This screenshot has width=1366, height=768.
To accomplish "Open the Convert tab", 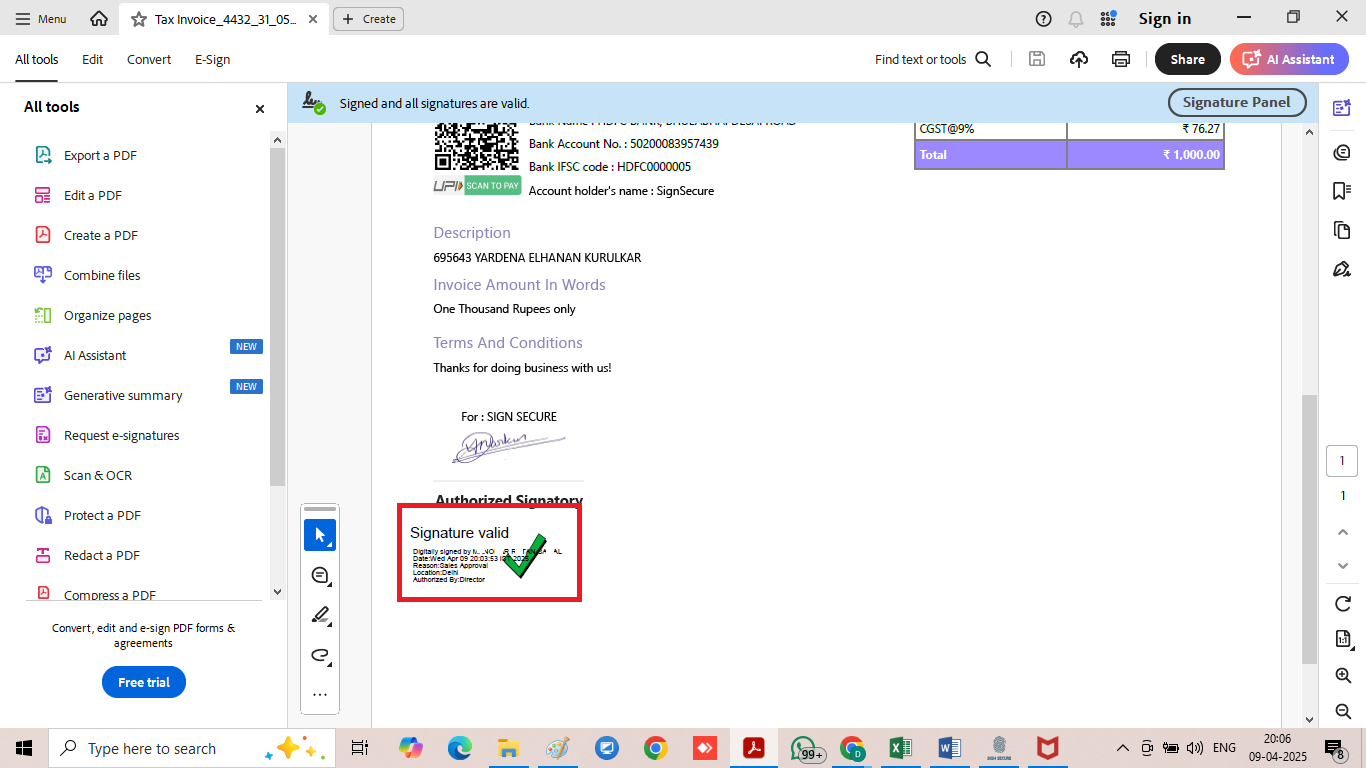I will 149,59.
